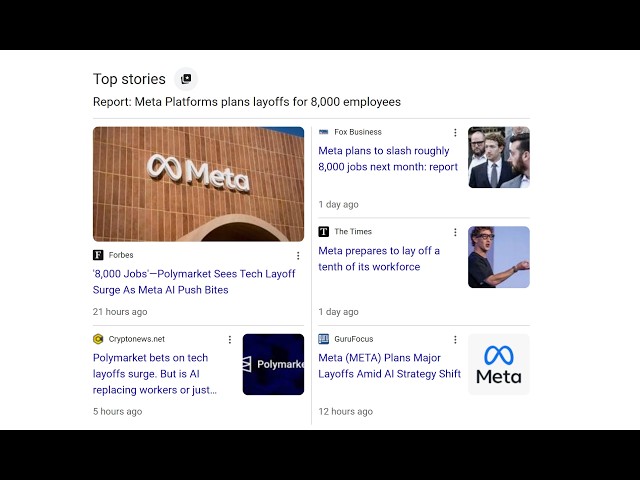Click the Report: Meta Platforms plans layoffs headline
This screenshot has height=480, width=640.
(x=247, y=102)
